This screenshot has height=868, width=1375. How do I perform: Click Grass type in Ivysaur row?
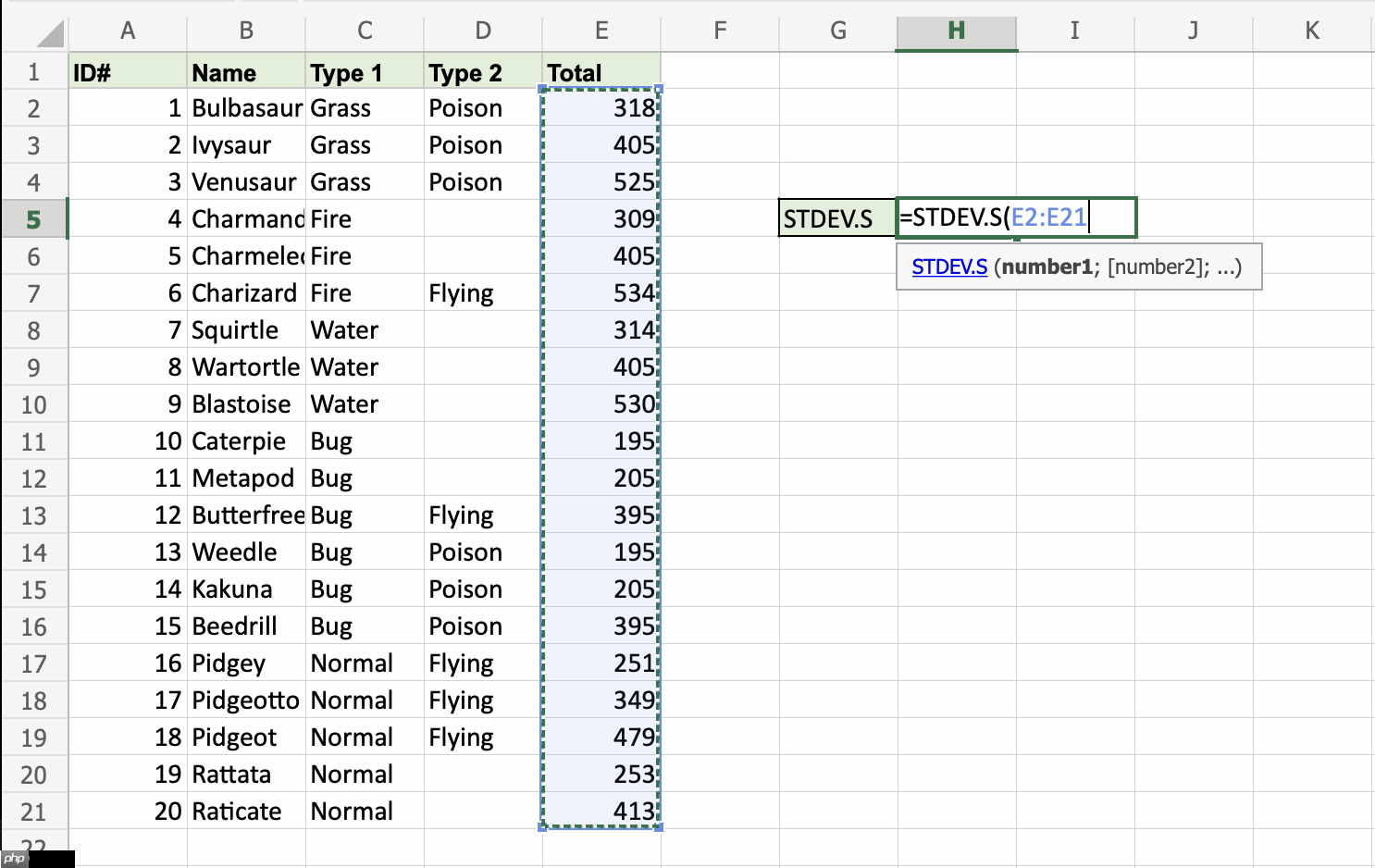[x=365, y=145]
